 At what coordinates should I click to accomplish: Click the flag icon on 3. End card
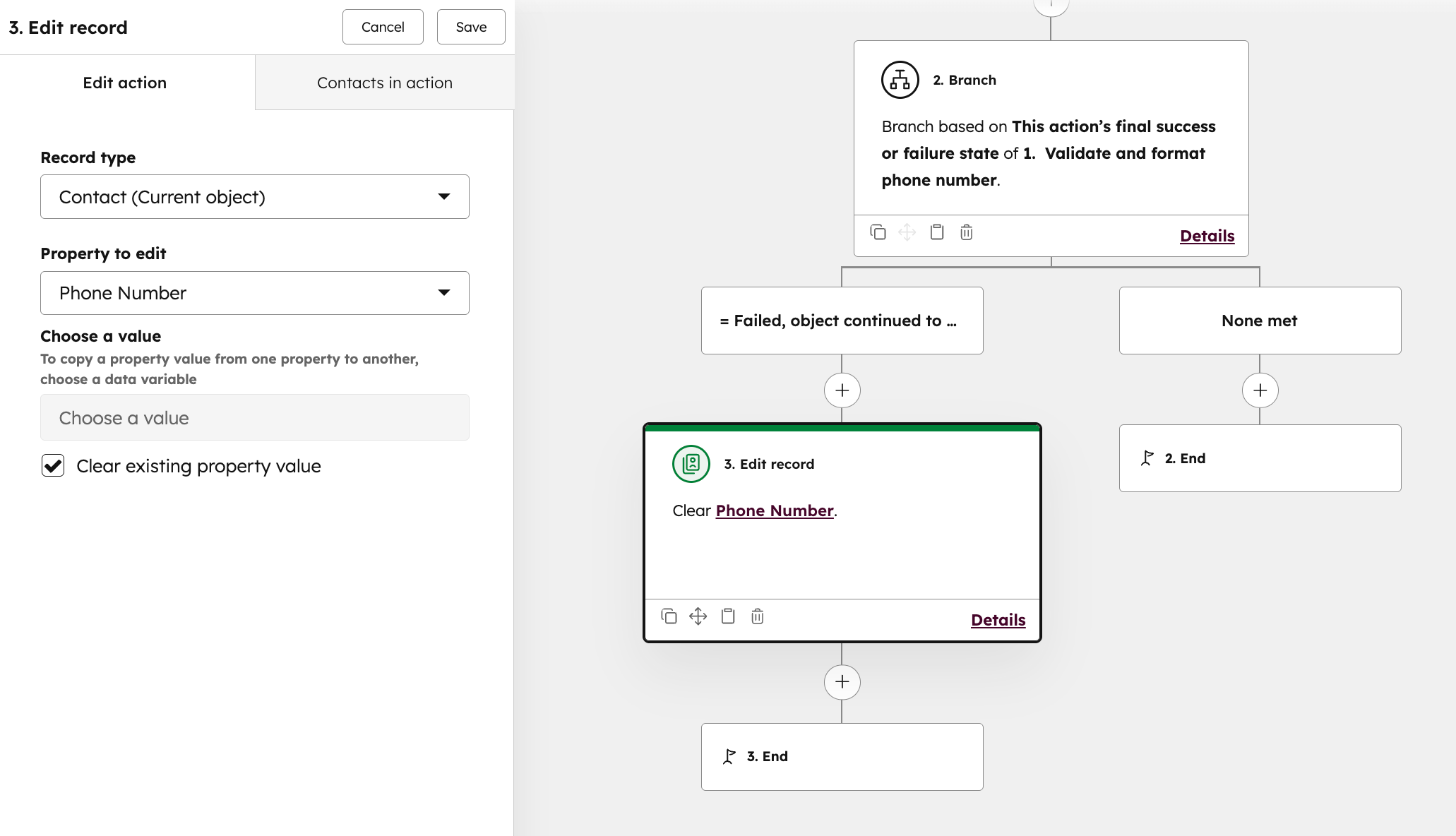[729, 756]
